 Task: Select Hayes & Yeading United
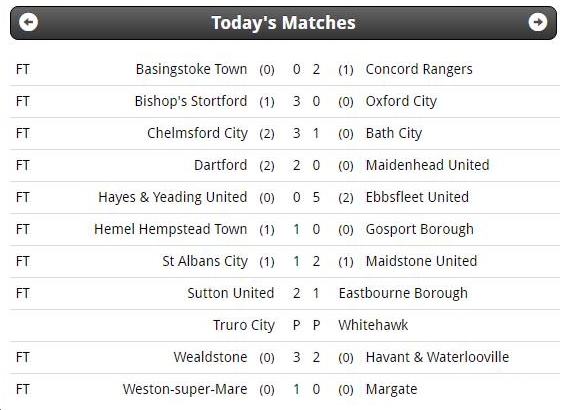point(173,197)
